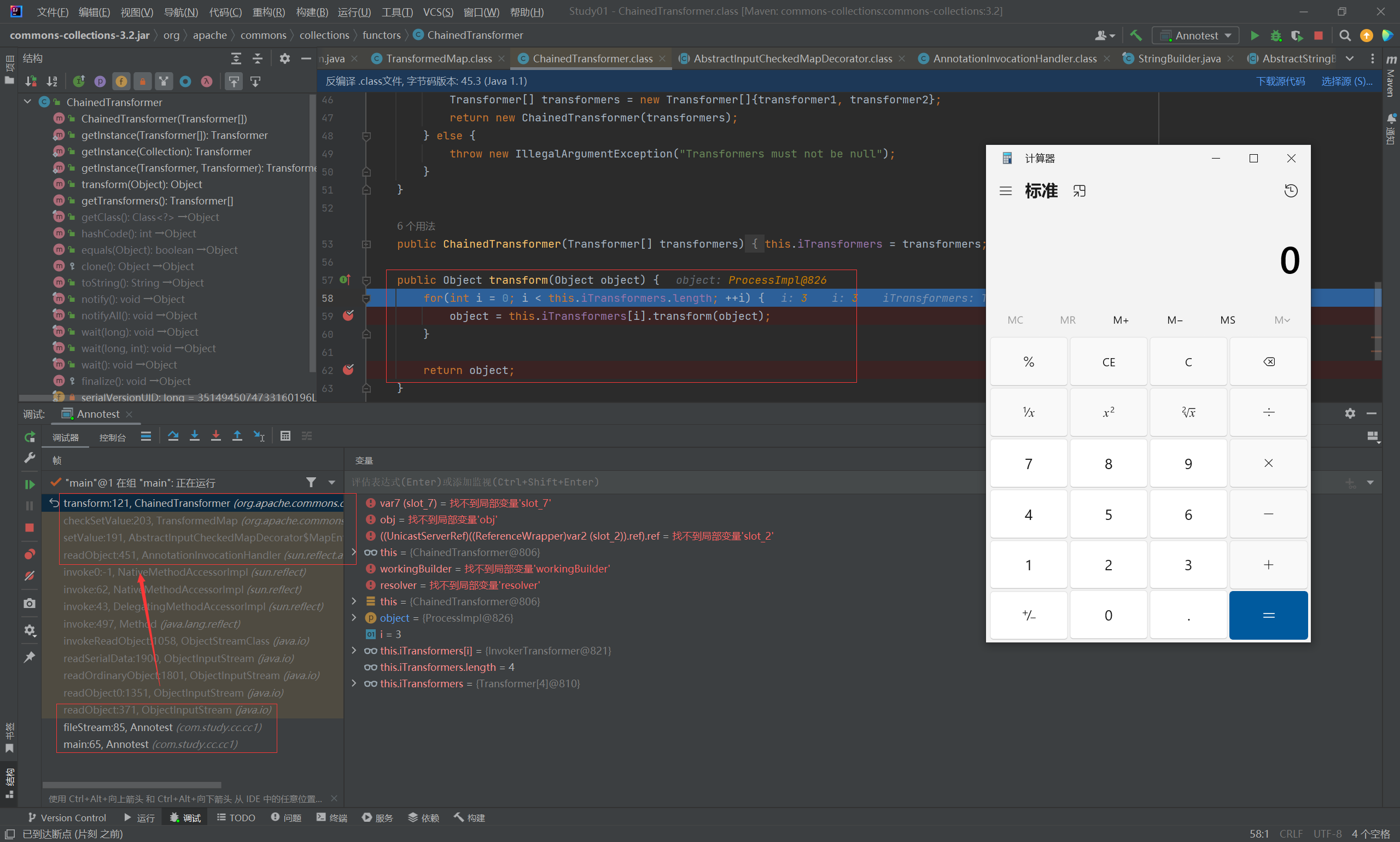1400x842 pixels.
Task: Collapse ChainedTransformer tree node
Action: tap(27, 102)
